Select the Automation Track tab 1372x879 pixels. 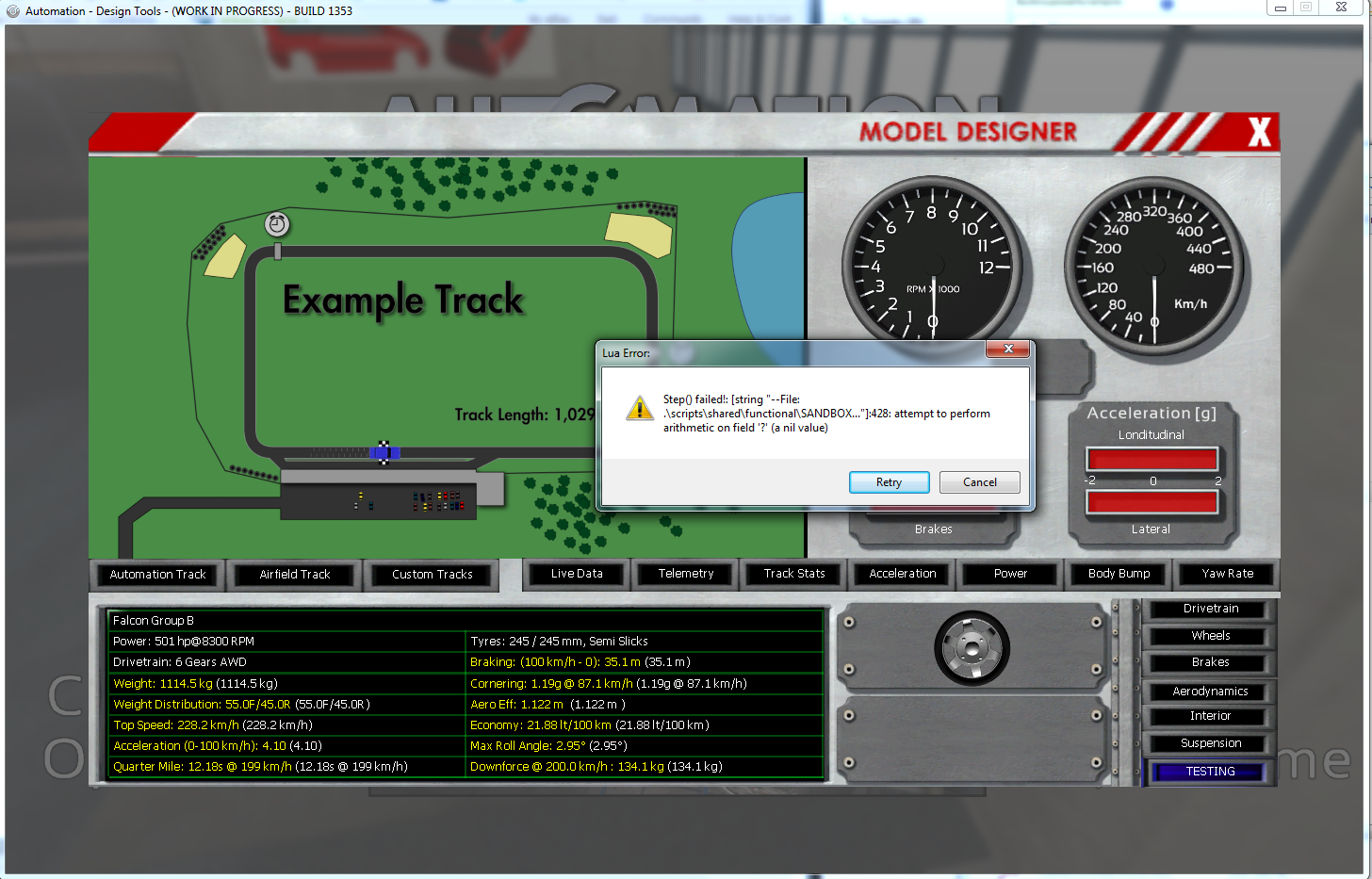(x=157, y=575)
